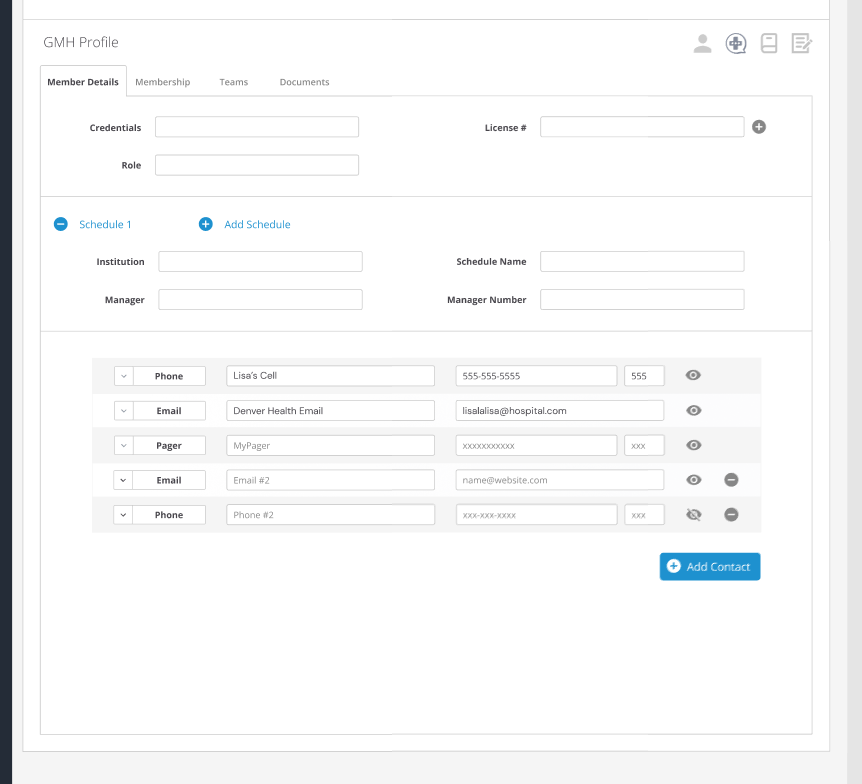Click the user profile silhouette icon
Screen dimensions: 862x784
[703, 43]
